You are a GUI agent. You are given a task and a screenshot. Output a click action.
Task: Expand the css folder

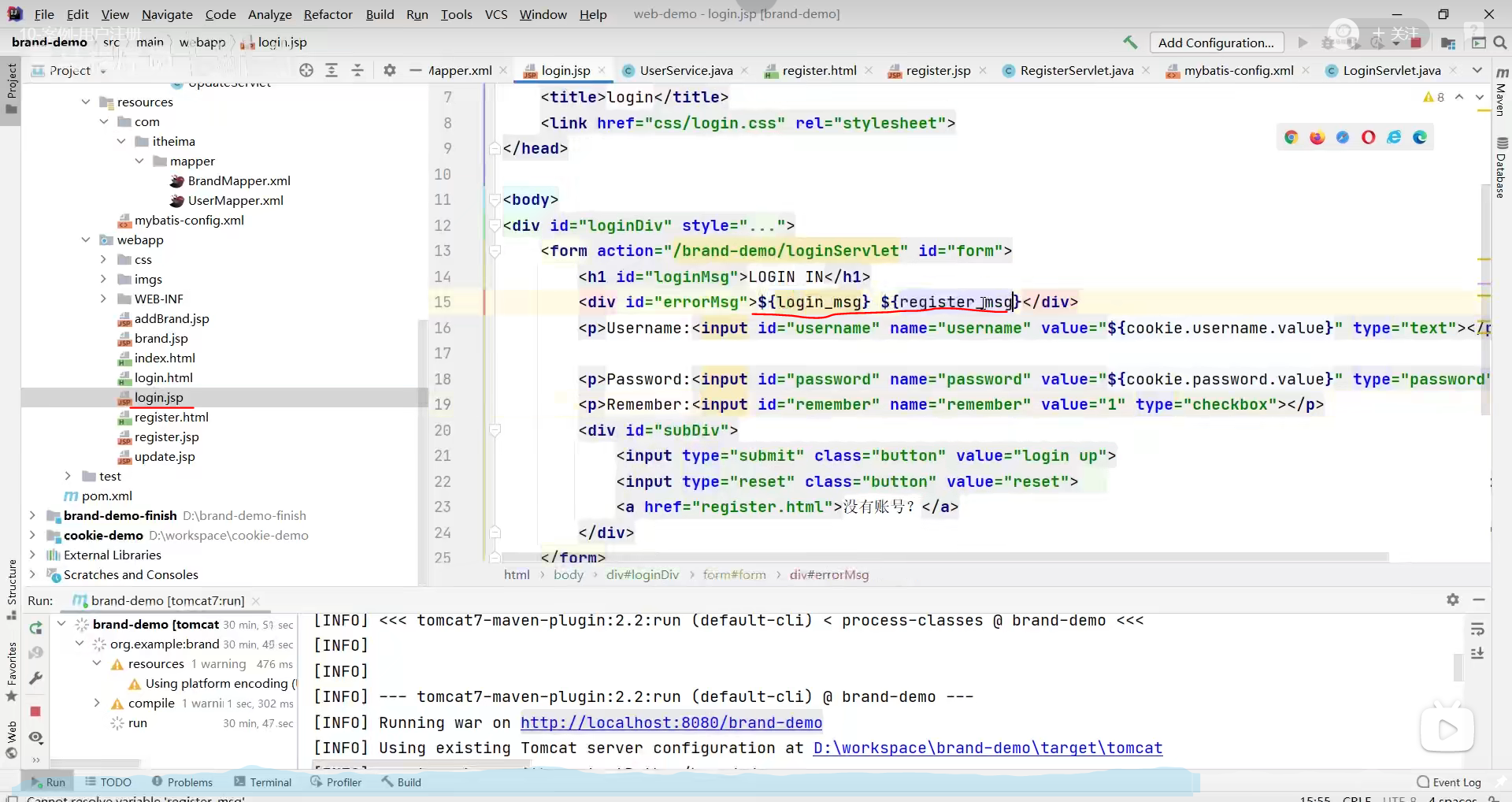103,259
